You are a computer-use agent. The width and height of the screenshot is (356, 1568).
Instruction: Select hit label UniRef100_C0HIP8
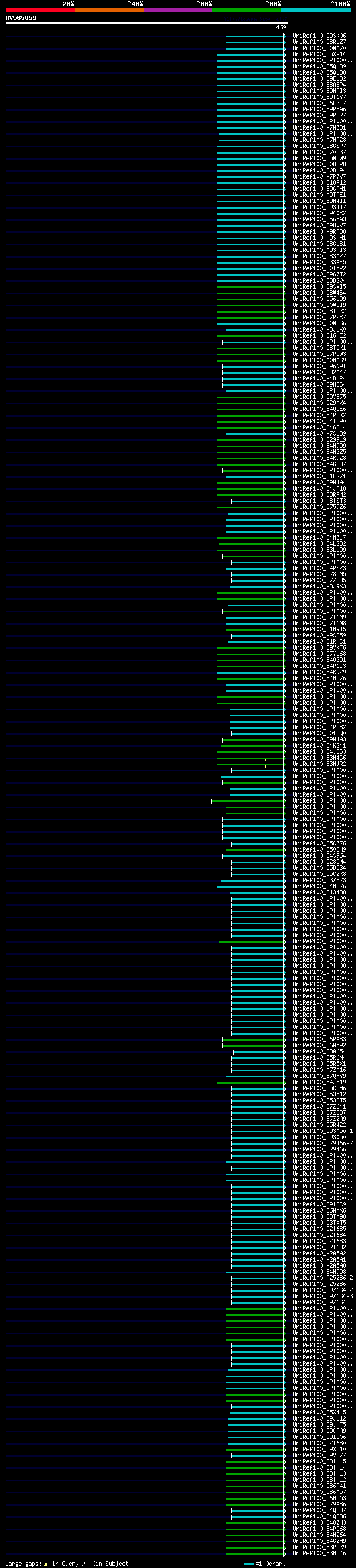(x=319, y=164)
